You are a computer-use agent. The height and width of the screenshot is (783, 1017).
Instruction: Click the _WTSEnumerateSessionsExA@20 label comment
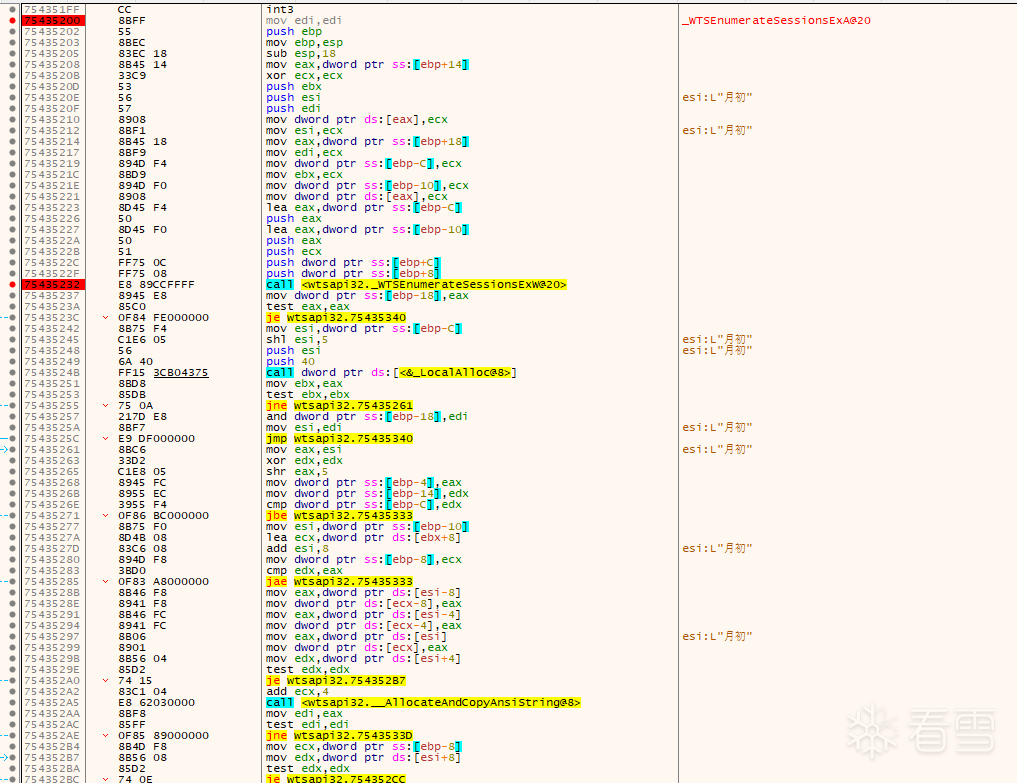pos(776,21)
